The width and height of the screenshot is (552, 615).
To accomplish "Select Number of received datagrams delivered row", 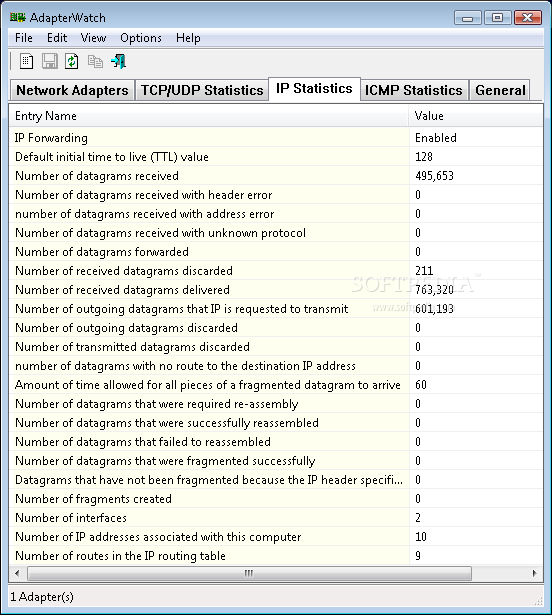I will (276, 290).
